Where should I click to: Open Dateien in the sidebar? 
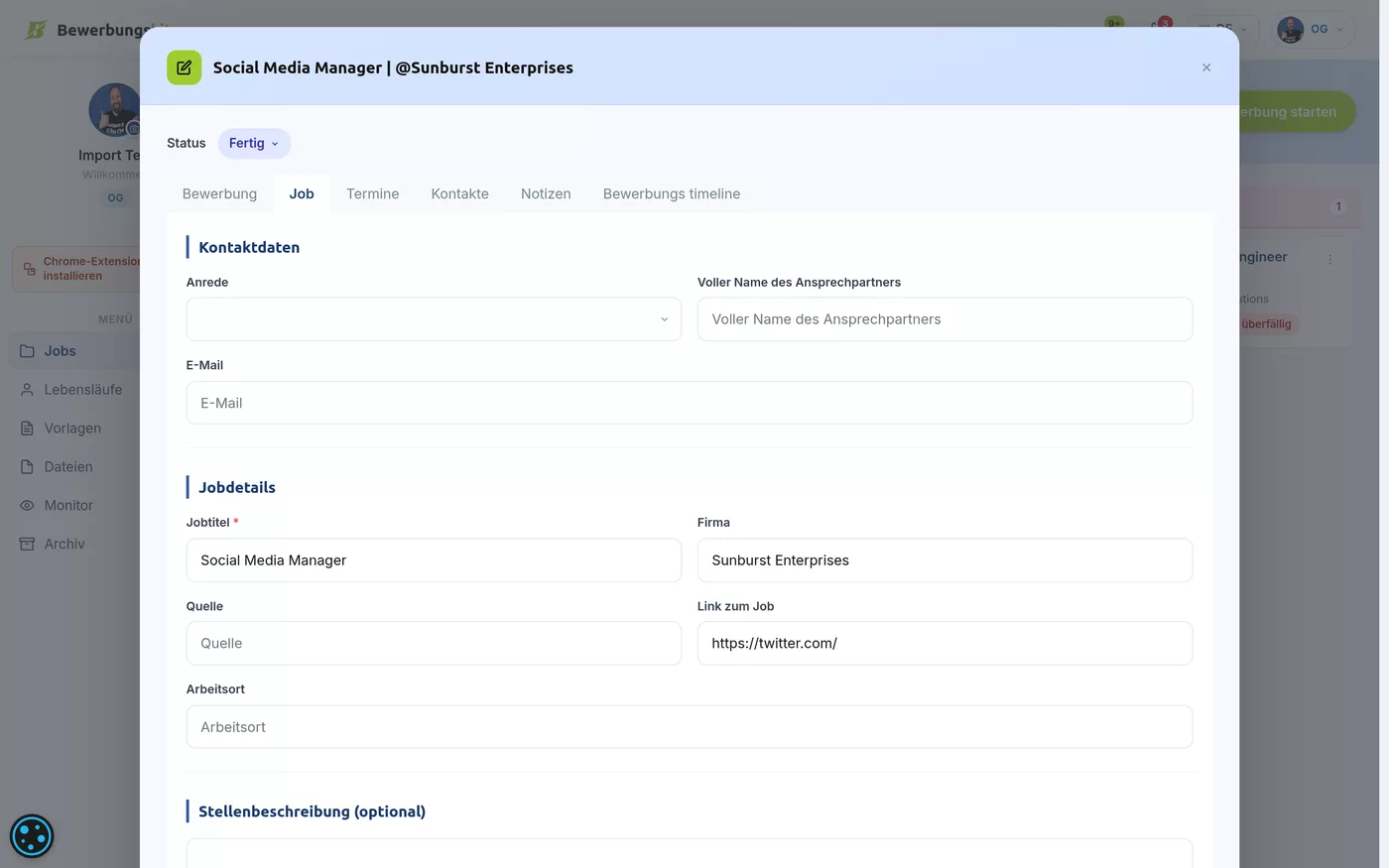[74, 467]
